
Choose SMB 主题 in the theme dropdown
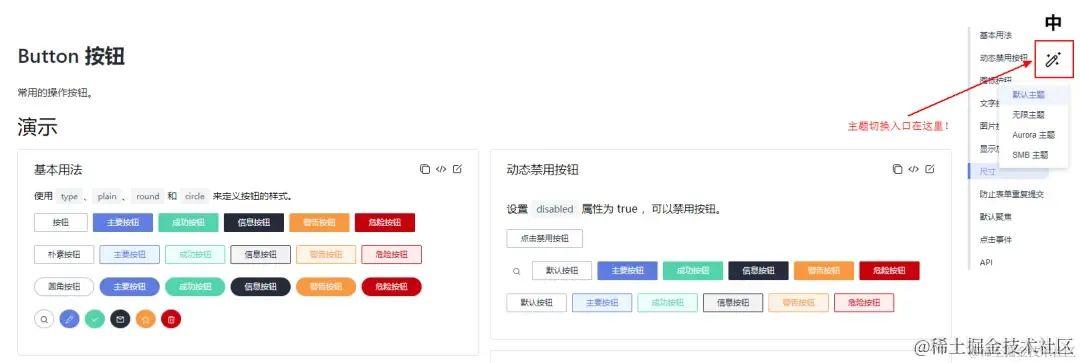1030,156
